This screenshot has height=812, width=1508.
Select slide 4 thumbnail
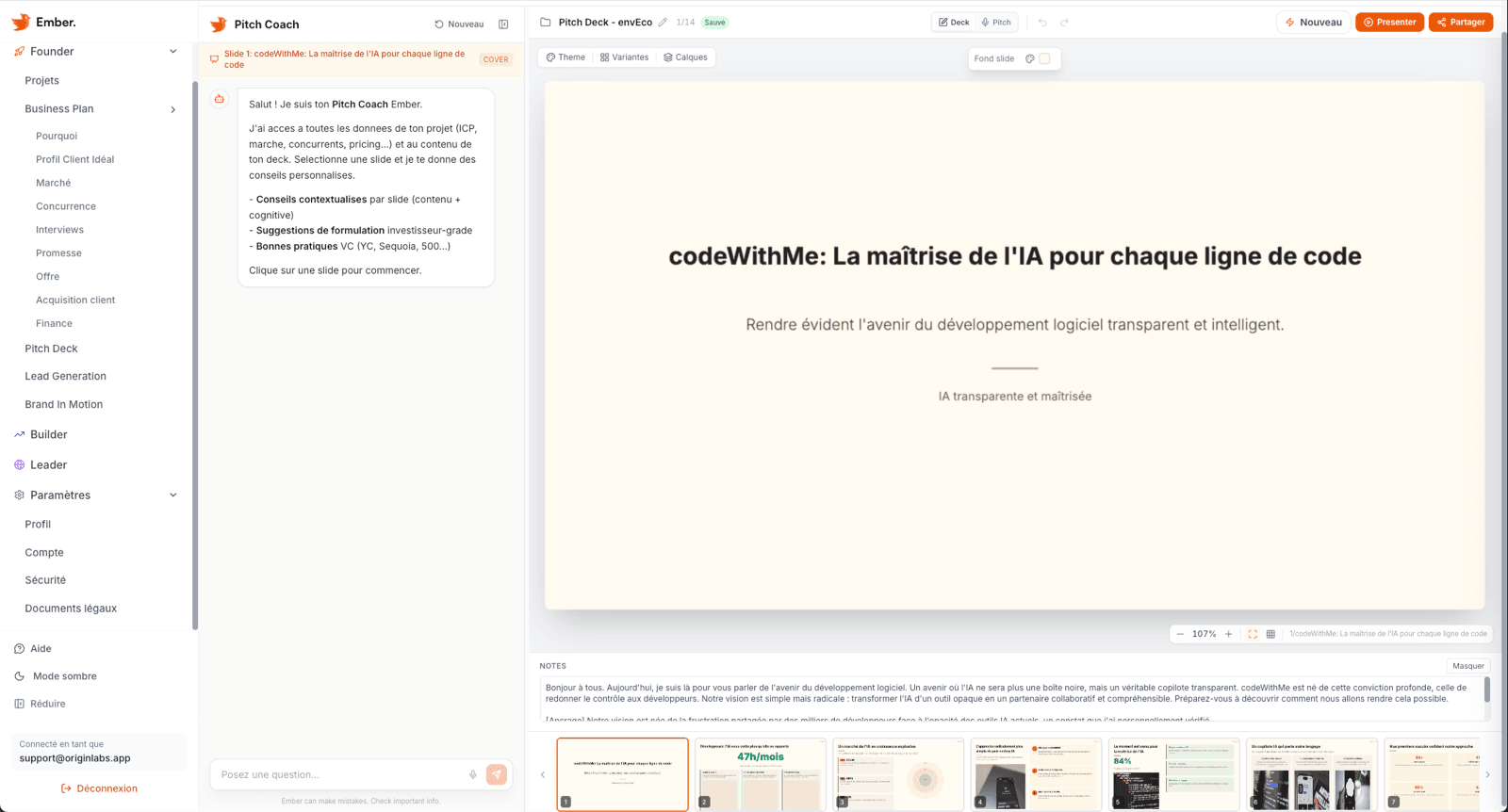point(1036,774)
